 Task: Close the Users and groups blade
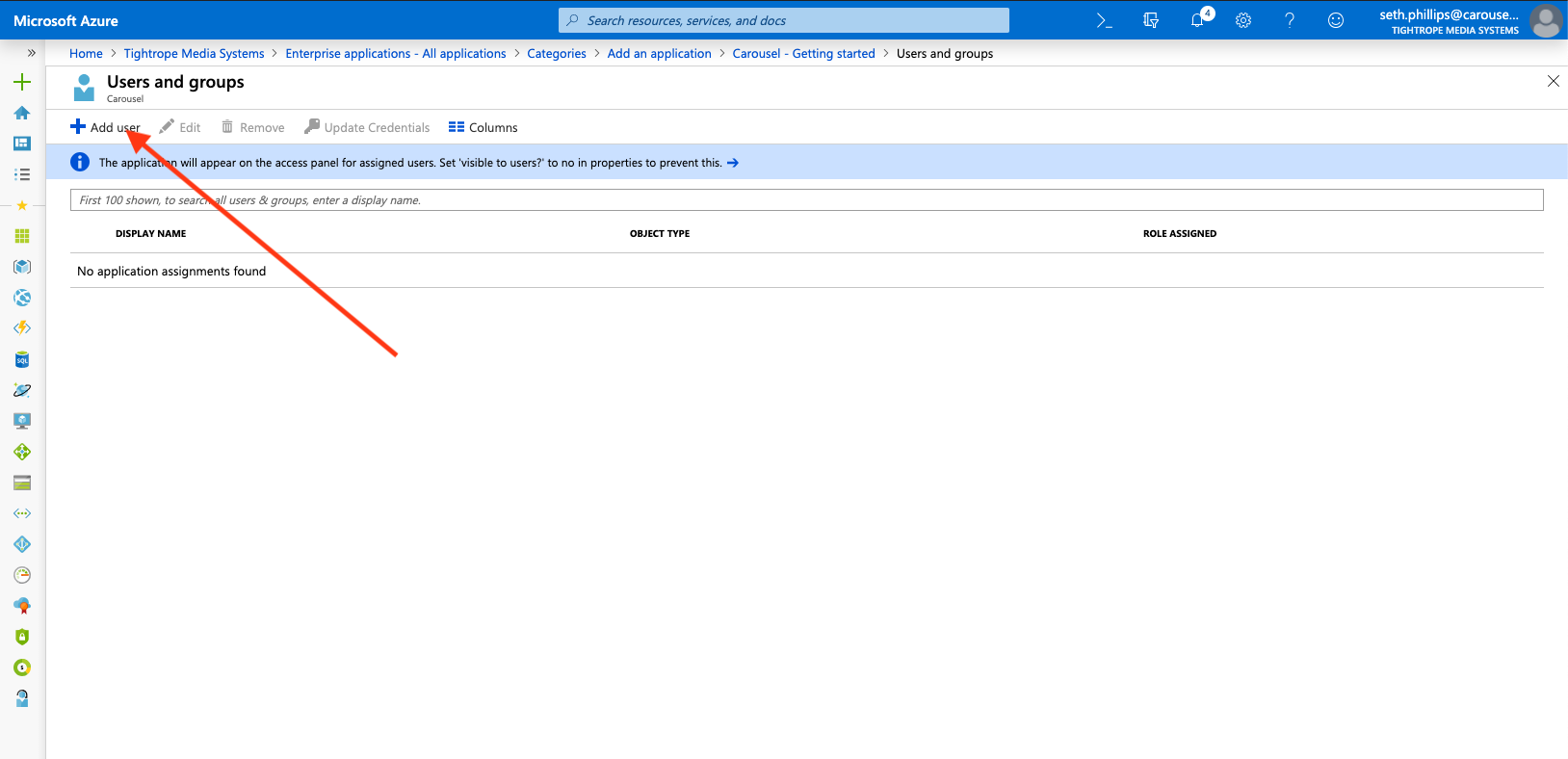1554,81
